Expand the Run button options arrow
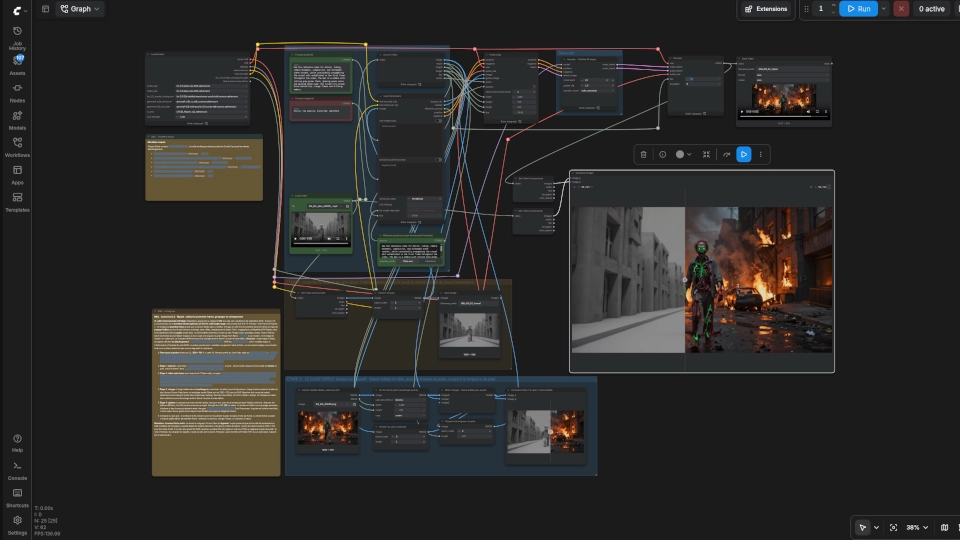The width and height of the screenshot is (960, 540). 883,9
